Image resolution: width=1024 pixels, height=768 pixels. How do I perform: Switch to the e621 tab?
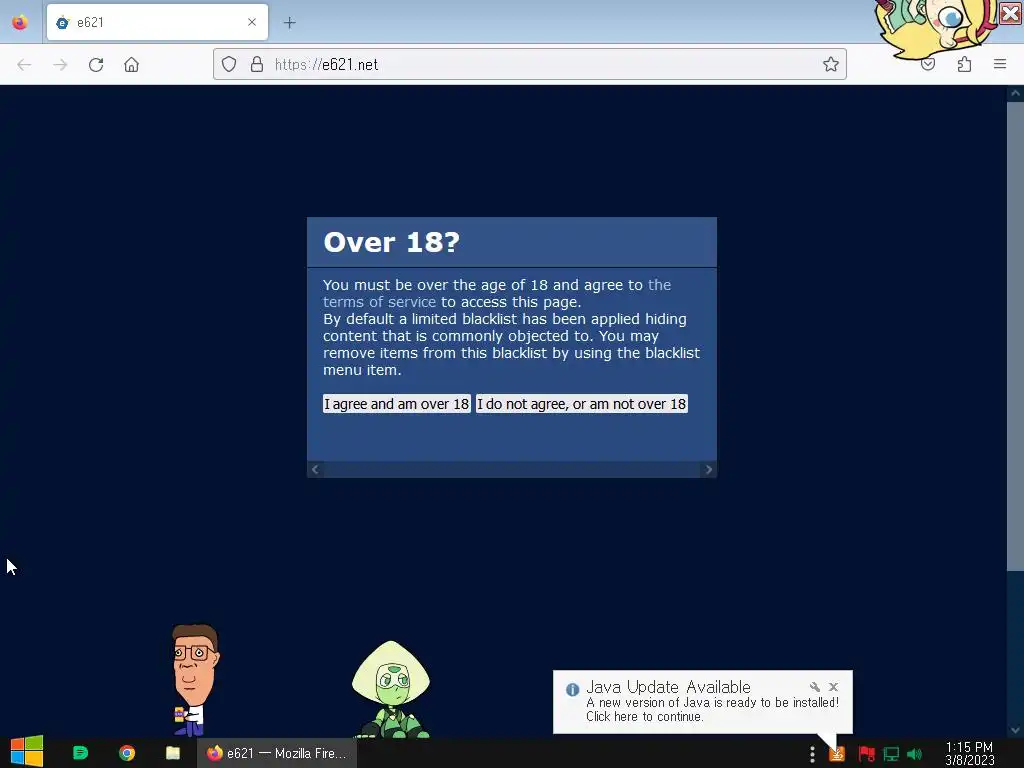(157, 22)
